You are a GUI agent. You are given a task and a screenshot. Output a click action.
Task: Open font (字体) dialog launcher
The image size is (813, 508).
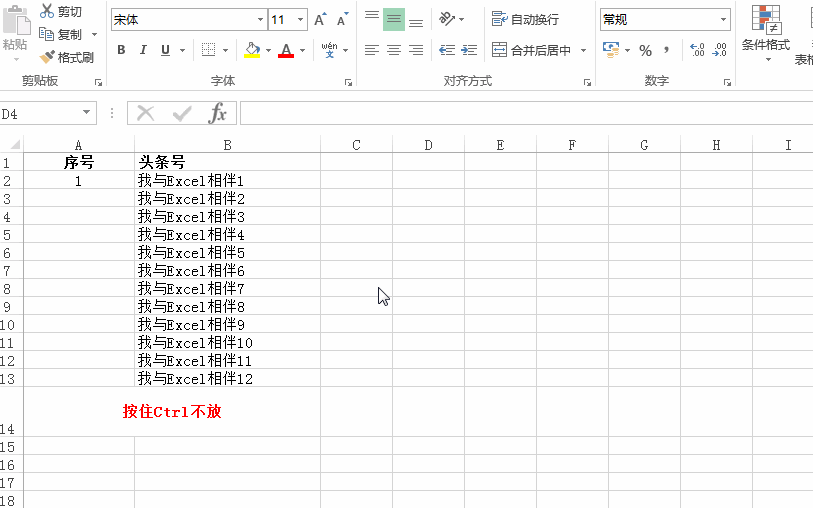point(348,82)
